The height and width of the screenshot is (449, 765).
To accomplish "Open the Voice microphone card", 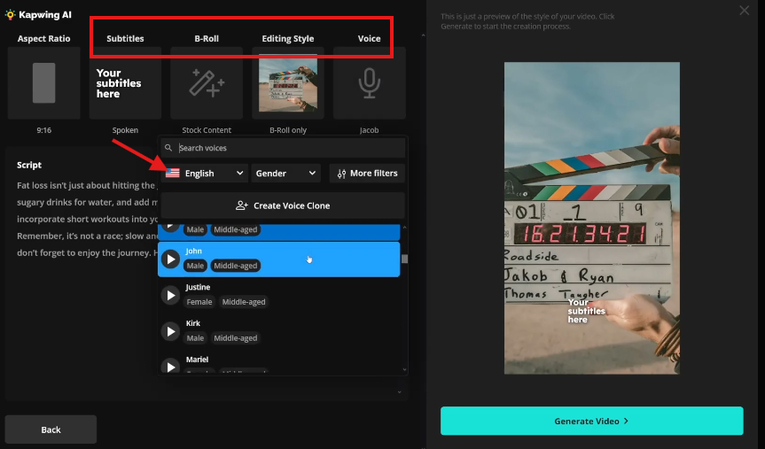I will (369, 83).
